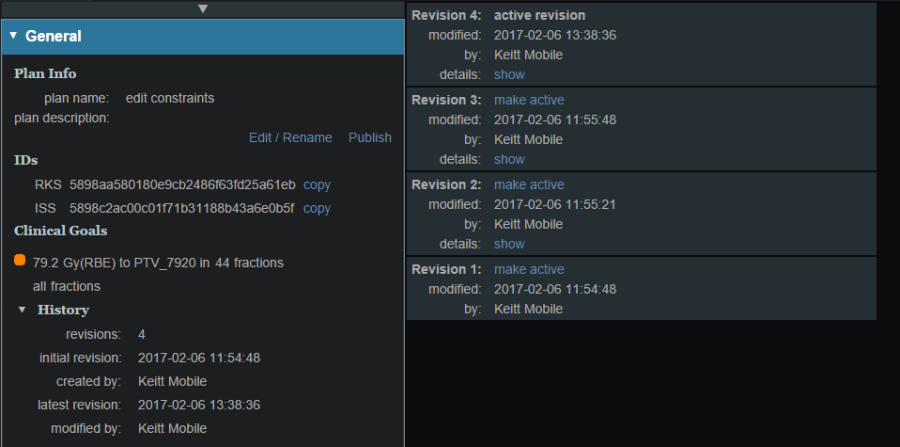Copy the ISS ID
900x447 pixels.
point(317,209)
